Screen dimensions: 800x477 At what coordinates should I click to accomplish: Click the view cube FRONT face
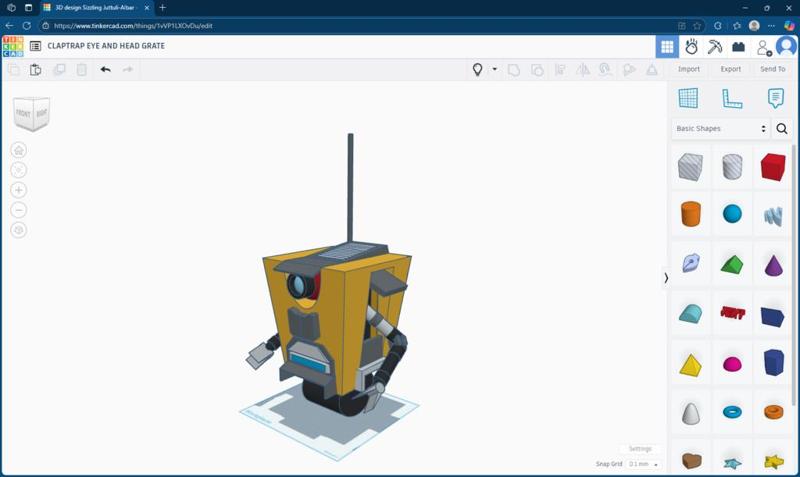point(23,113)
